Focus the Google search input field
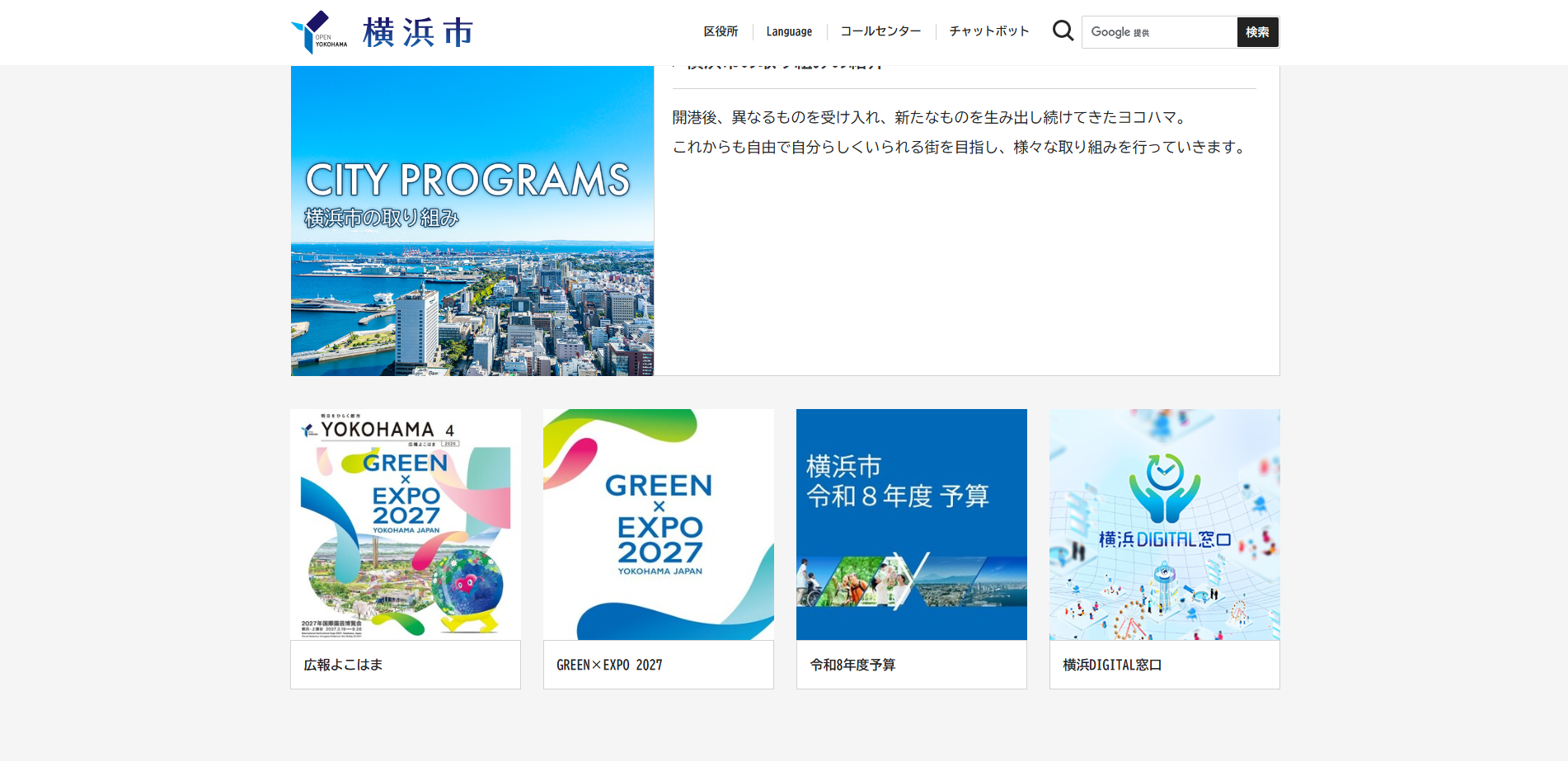1568x781 pixels. point(1159,32)
